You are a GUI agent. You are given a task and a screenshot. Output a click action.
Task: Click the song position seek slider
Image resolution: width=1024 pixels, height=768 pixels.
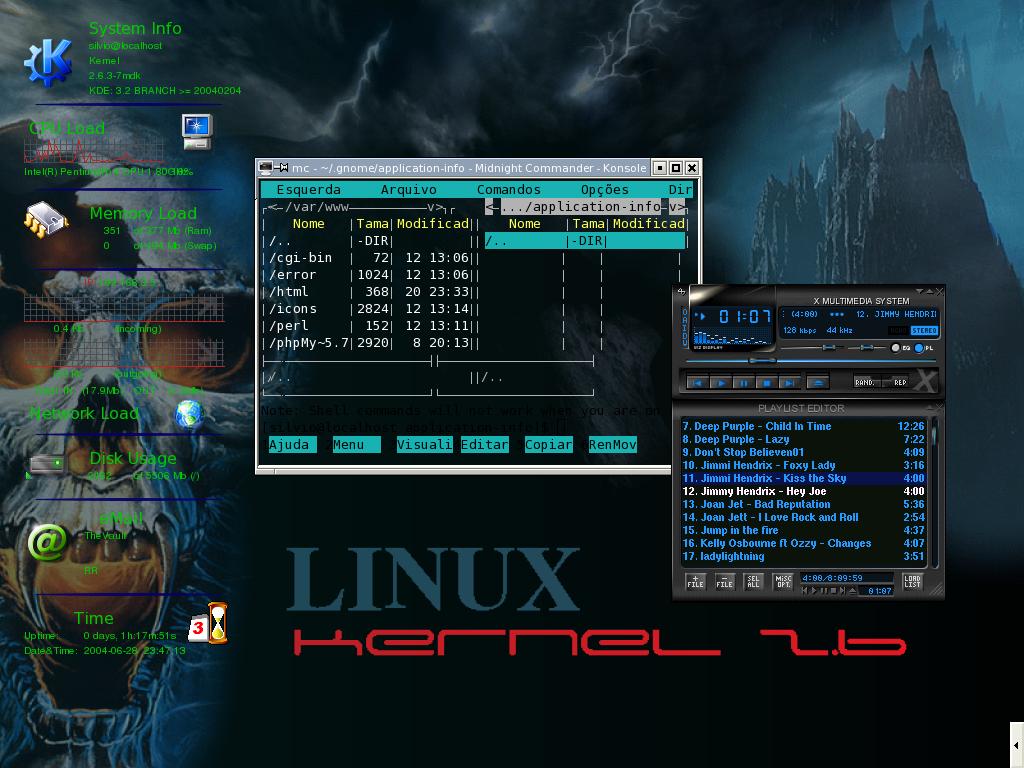click(811, 360)
